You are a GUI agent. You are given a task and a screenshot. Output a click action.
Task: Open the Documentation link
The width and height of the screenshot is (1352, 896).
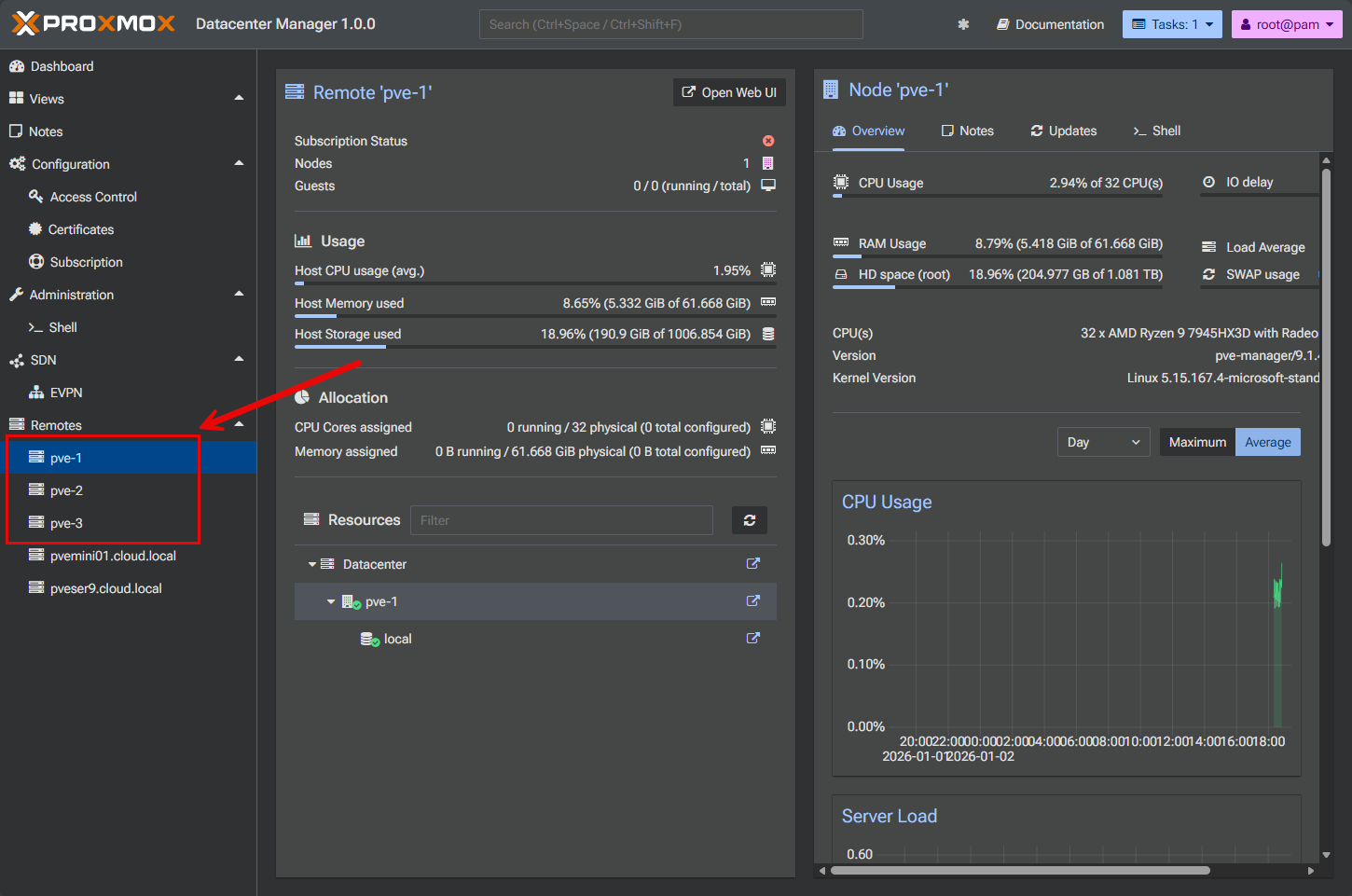tap(1050, 24)
